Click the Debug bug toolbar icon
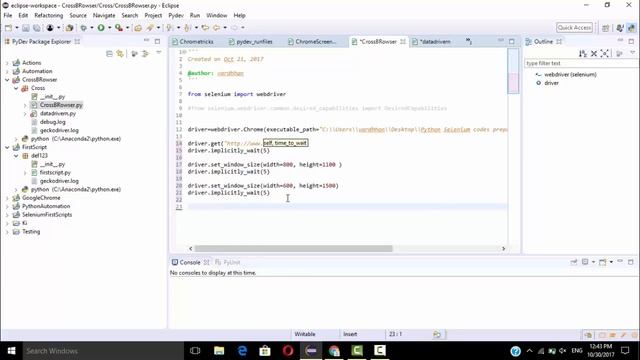This screenshot has height=360, width=640. click(x=83, y=28)
